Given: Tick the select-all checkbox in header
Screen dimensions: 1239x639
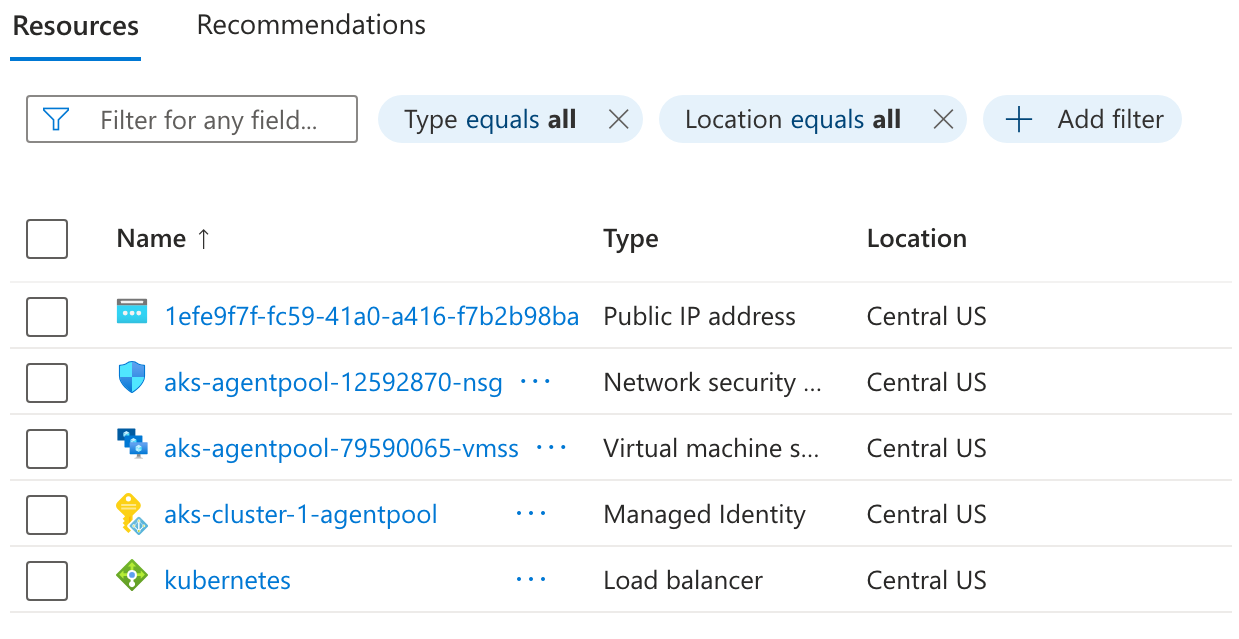Looking at the screenshot, I should (x=47, y=239).
